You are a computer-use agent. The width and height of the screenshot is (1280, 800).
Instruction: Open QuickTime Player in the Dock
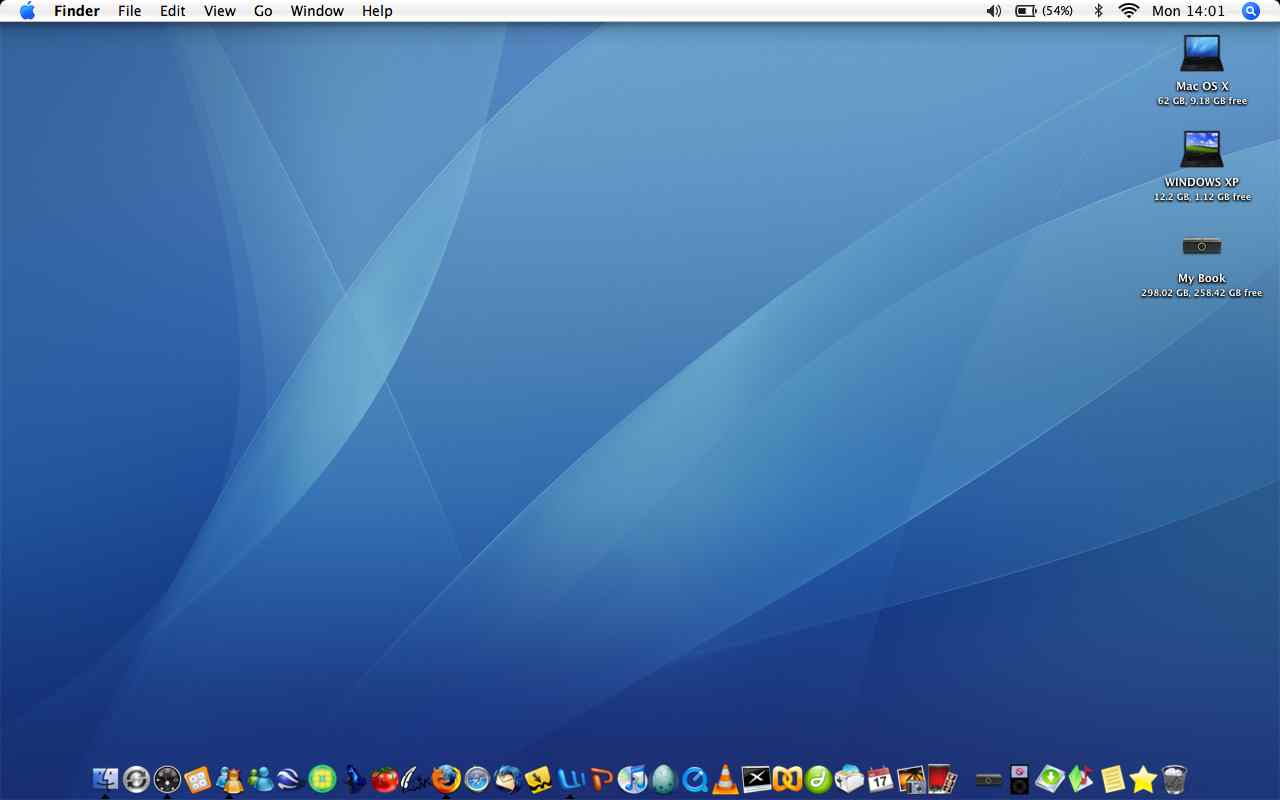694,779
